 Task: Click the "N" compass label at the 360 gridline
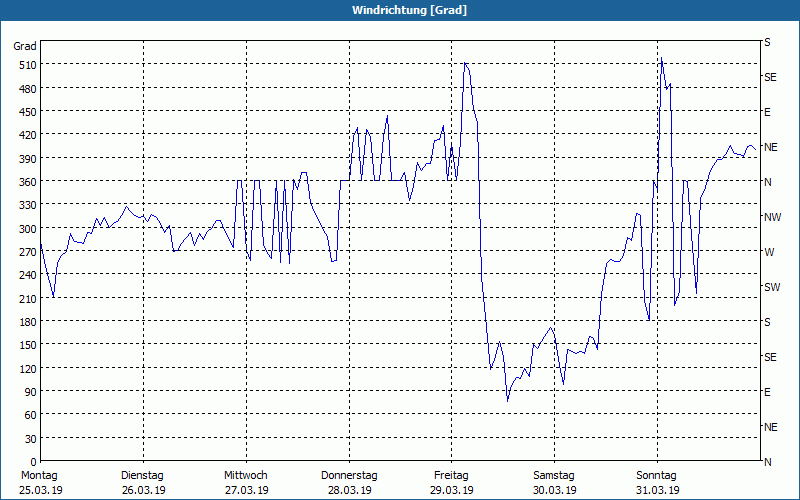pyautogui.click(x=768, y=182)
